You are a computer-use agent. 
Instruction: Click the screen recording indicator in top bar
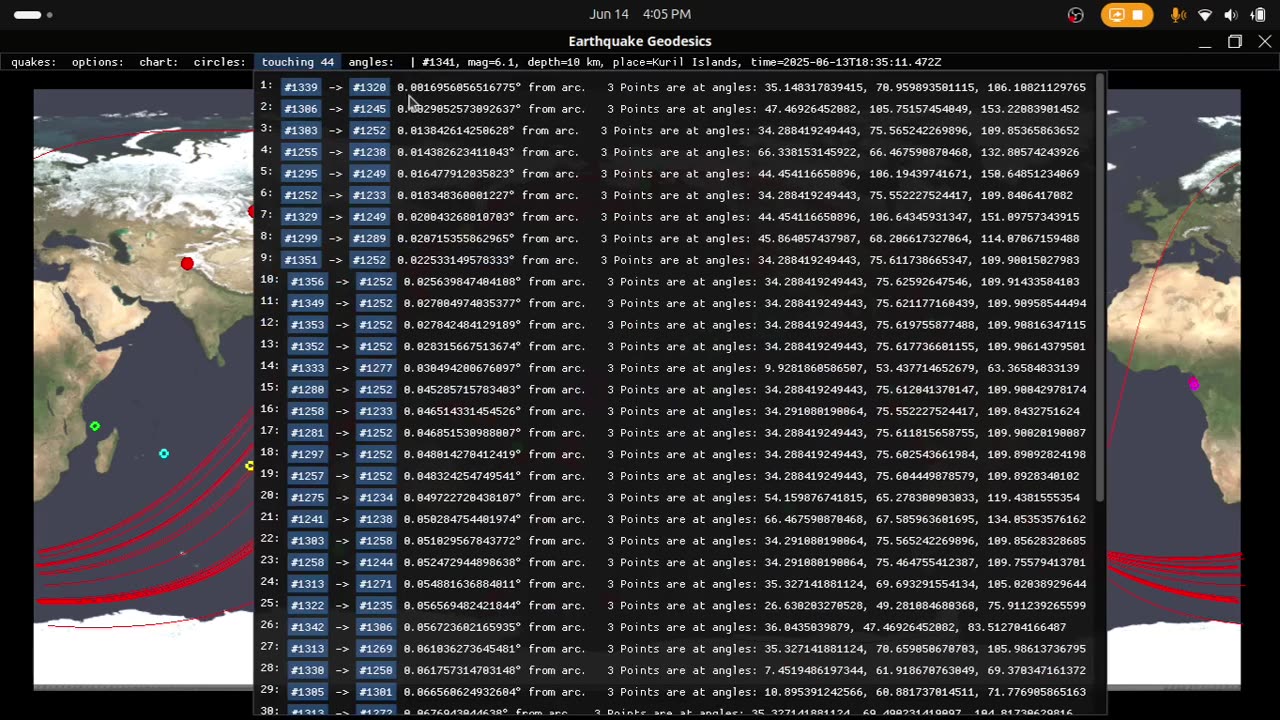(x=1127, y=15)
